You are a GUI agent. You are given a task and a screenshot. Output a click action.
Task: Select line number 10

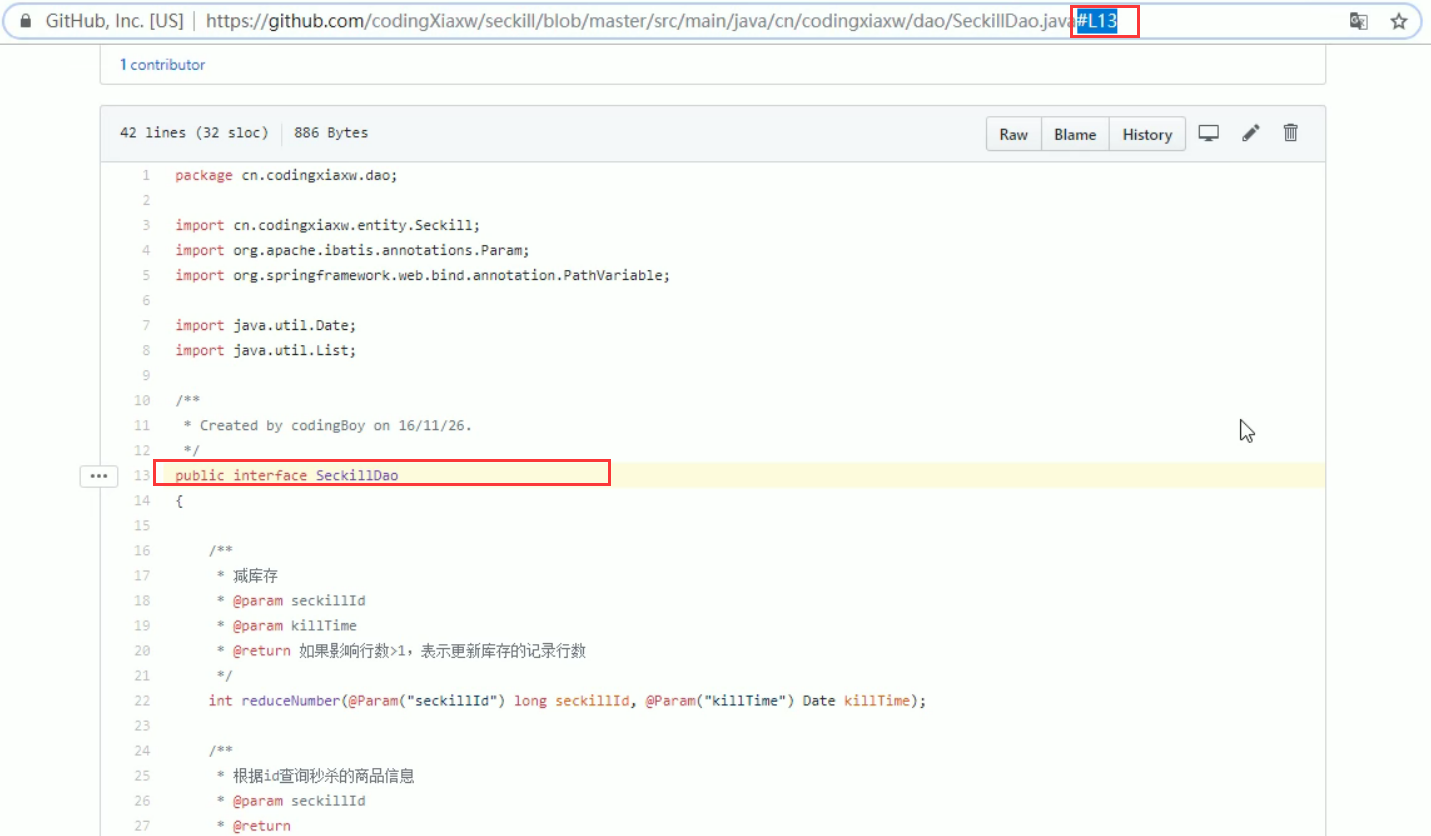click(142, 400)
